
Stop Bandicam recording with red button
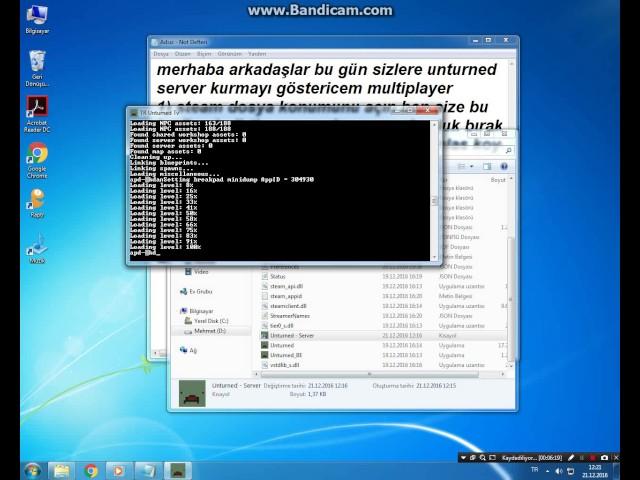pyautogui.click(x=593, y=458)
